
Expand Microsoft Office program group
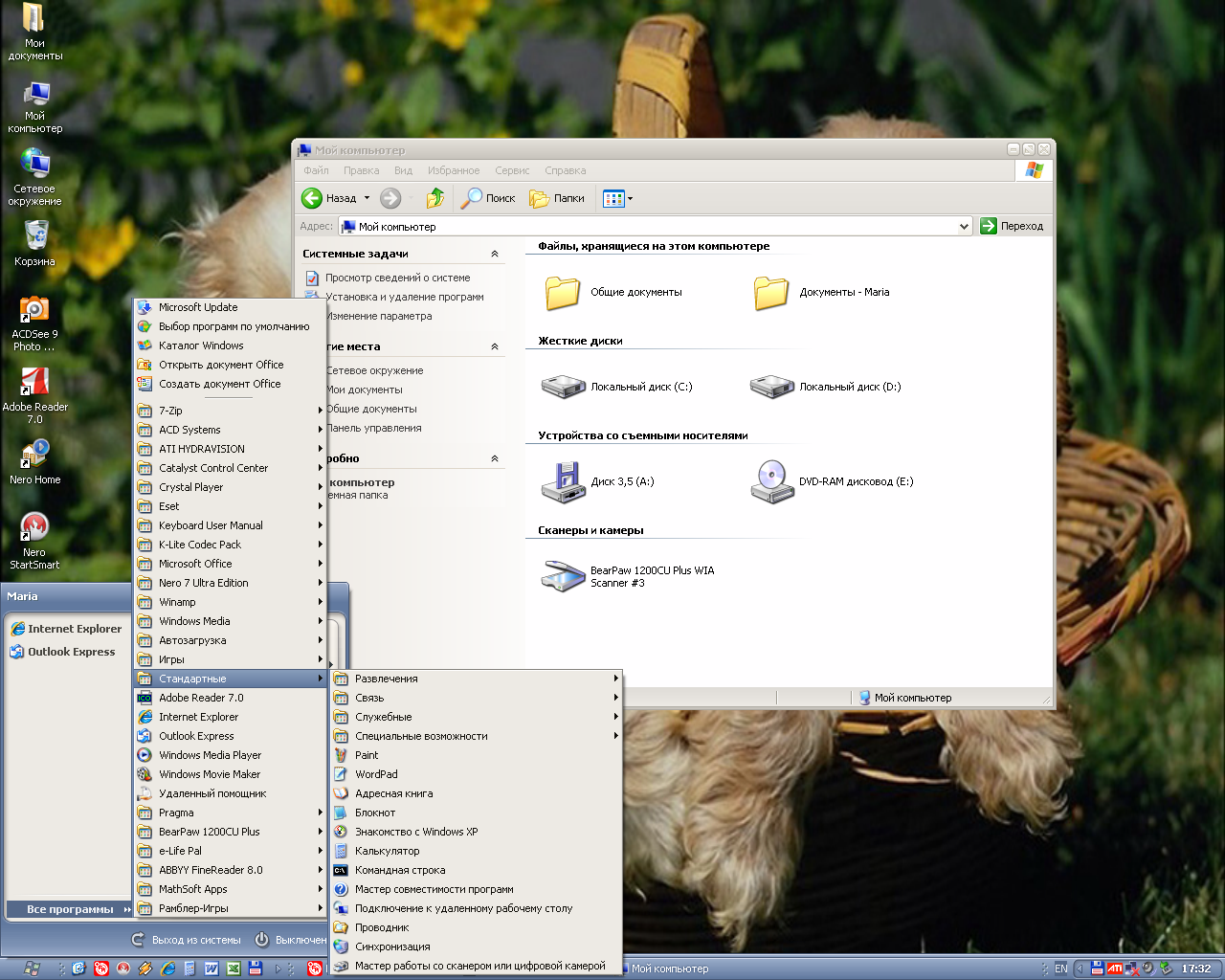230,564
